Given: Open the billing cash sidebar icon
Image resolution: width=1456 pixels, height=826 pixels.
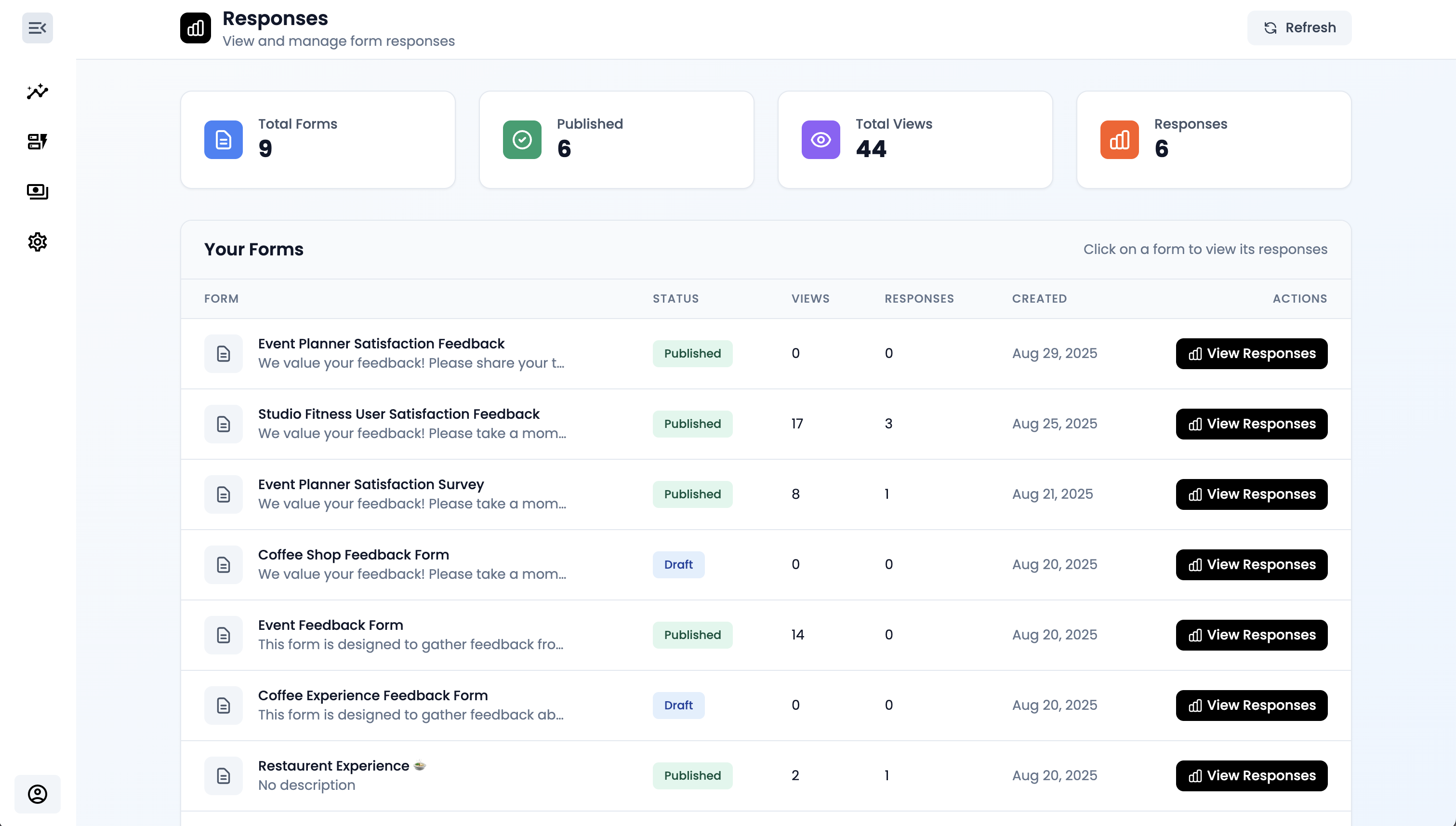Looking at the screenshot, I should 38,191.
